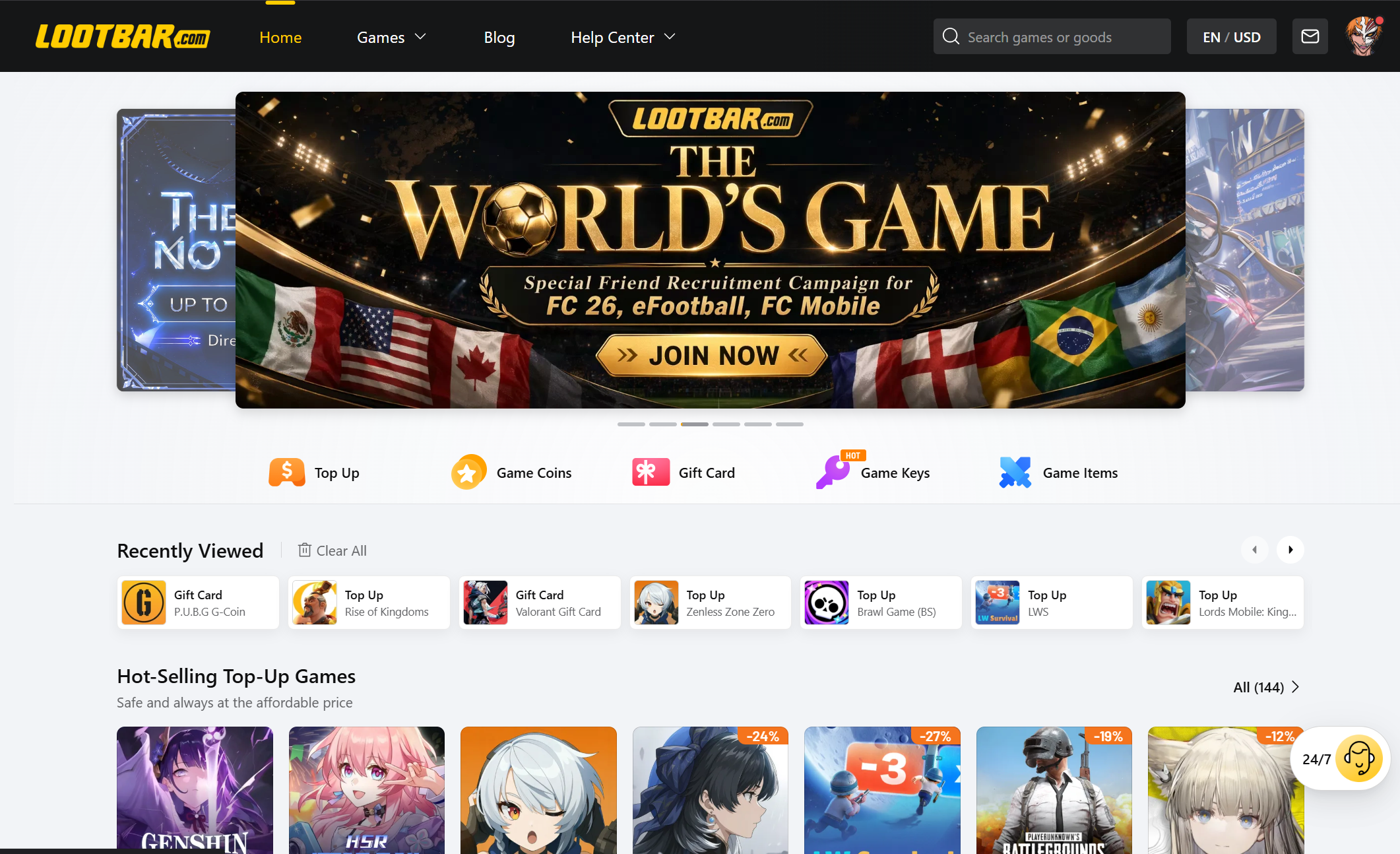Click the Top Up category icon

pyautogui.click(x=287, y=473)
